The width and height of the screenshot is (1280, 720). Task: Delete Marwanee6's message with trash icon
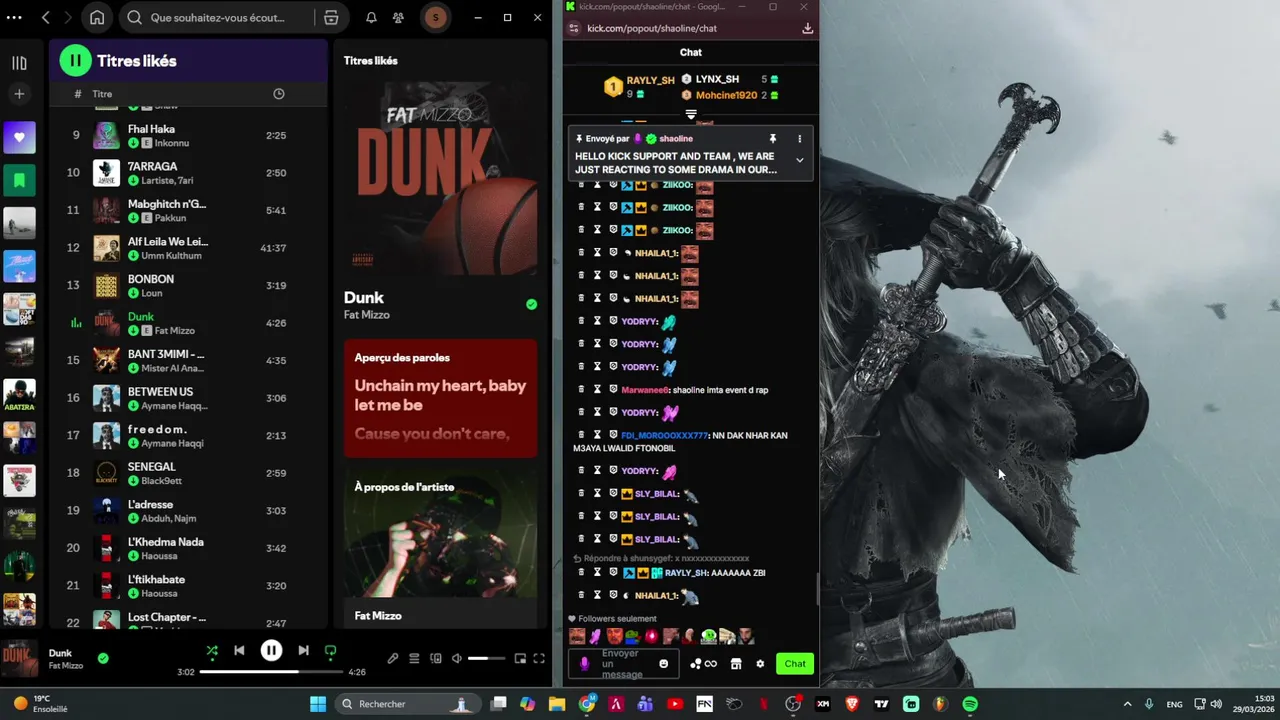581,390
